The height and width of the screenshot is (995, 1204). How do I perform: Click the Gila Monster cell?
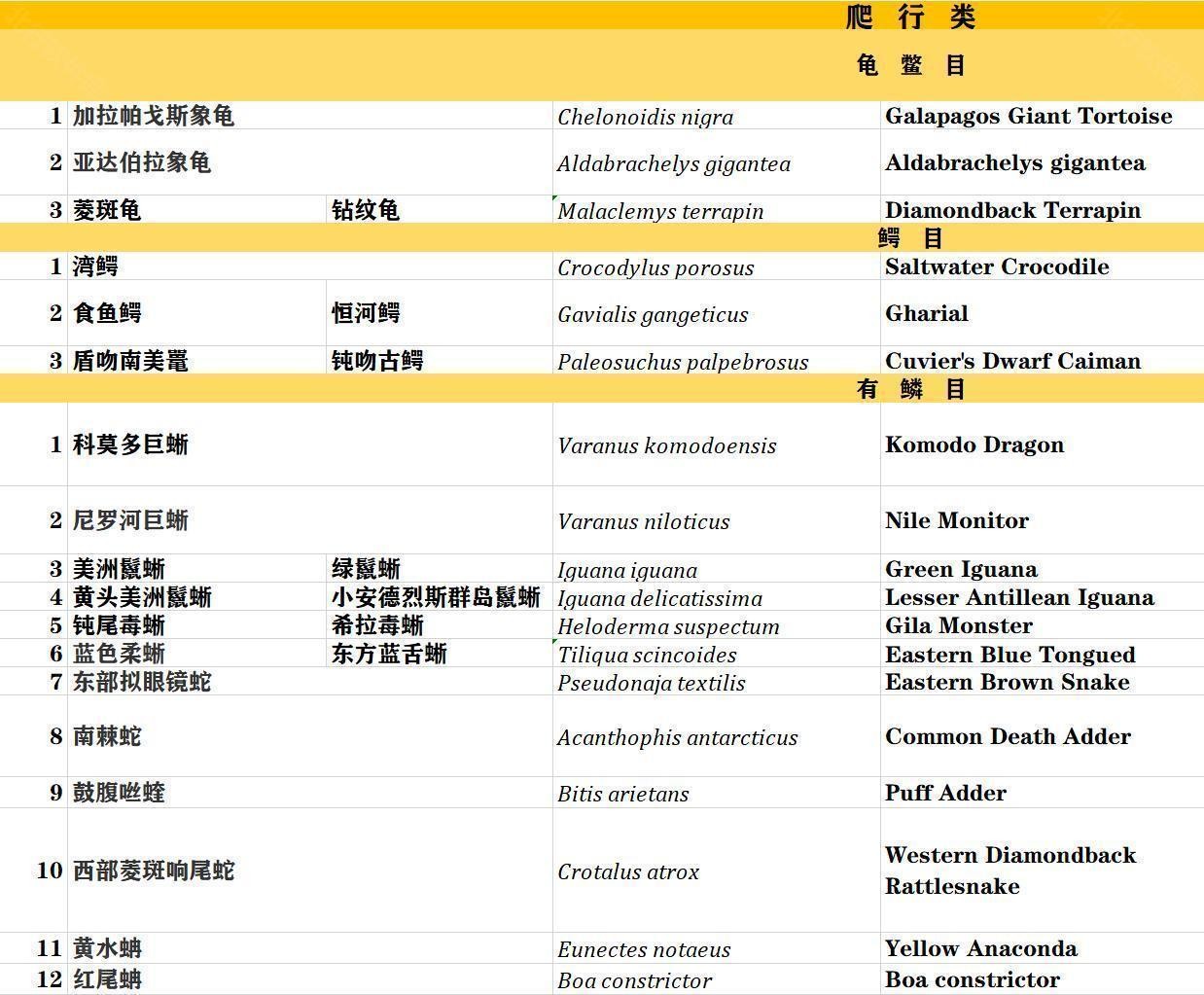(959, 625)
